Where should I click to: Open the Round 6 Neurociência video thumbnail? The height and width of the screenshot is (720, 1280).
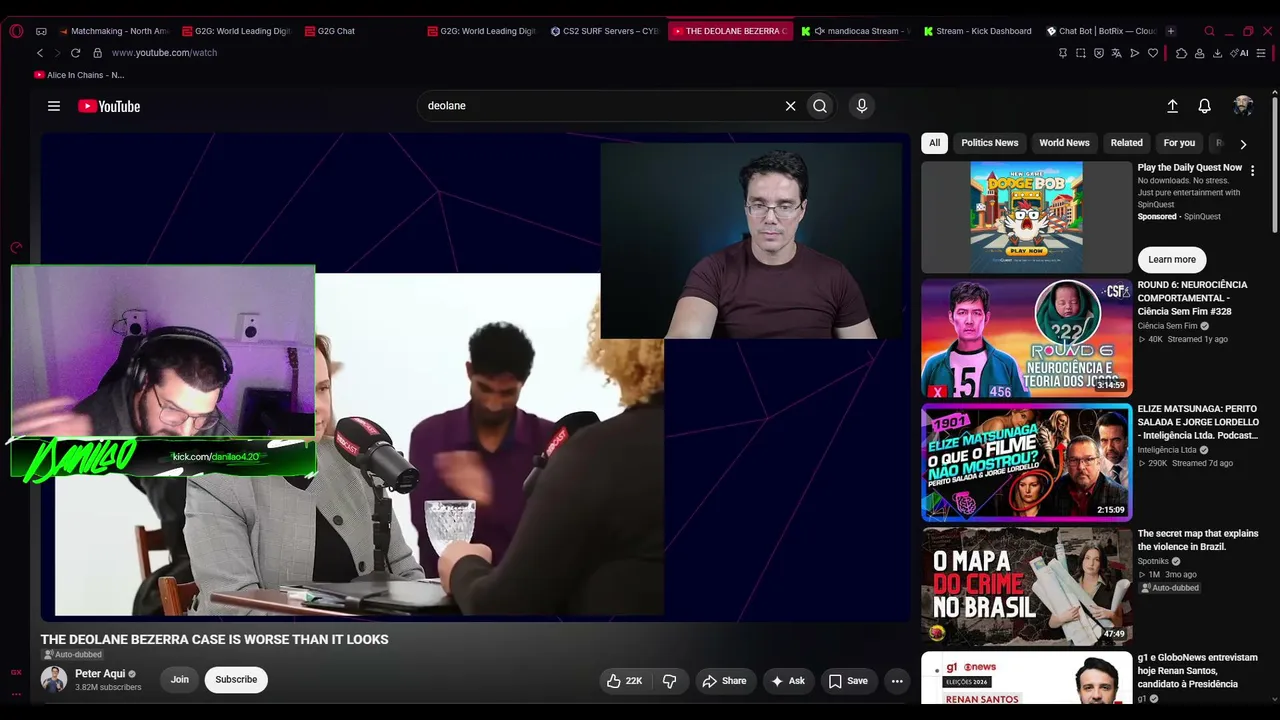pos(1027,338)
